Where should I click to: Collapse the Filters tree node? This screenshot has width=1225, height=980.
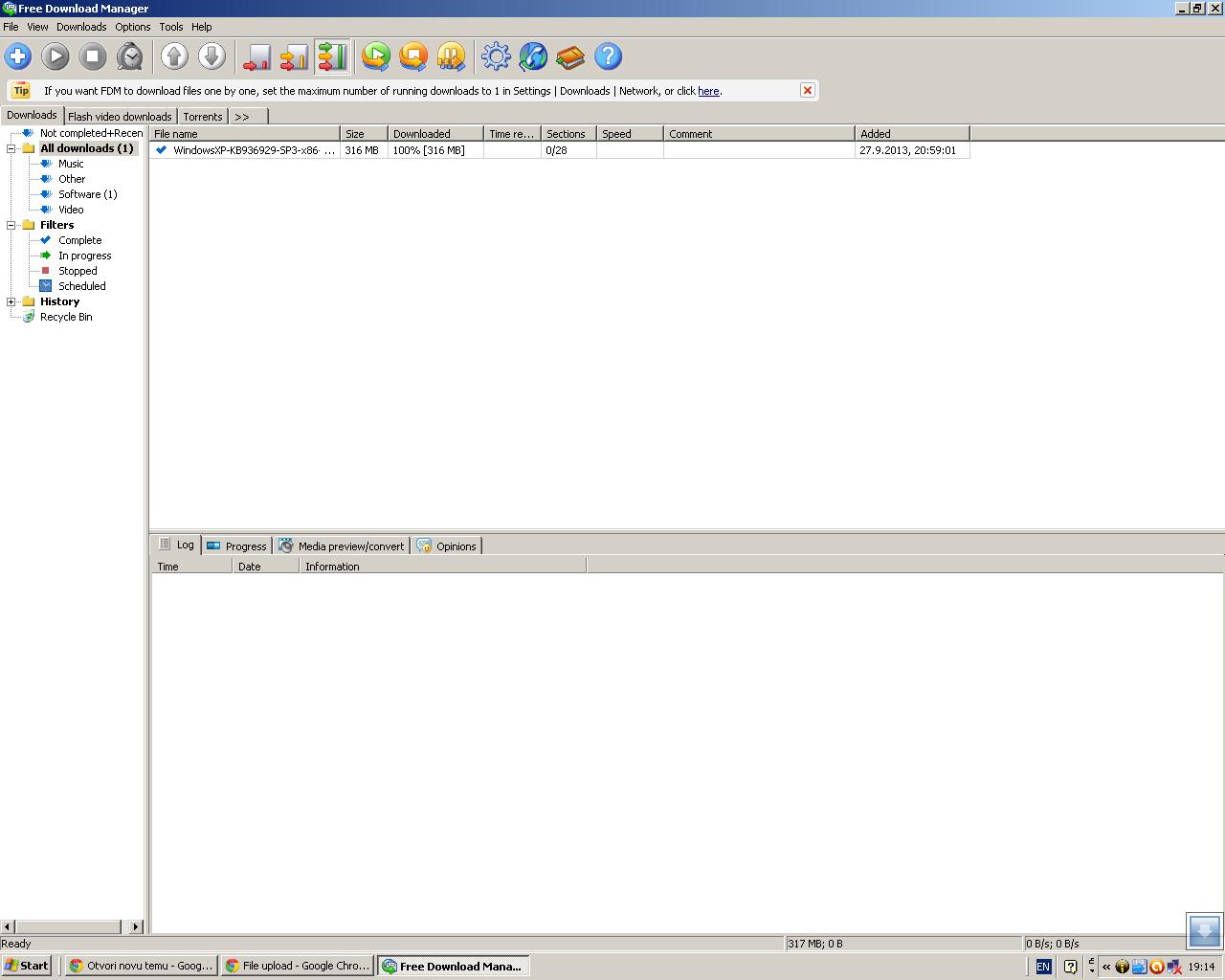(11, 225)
